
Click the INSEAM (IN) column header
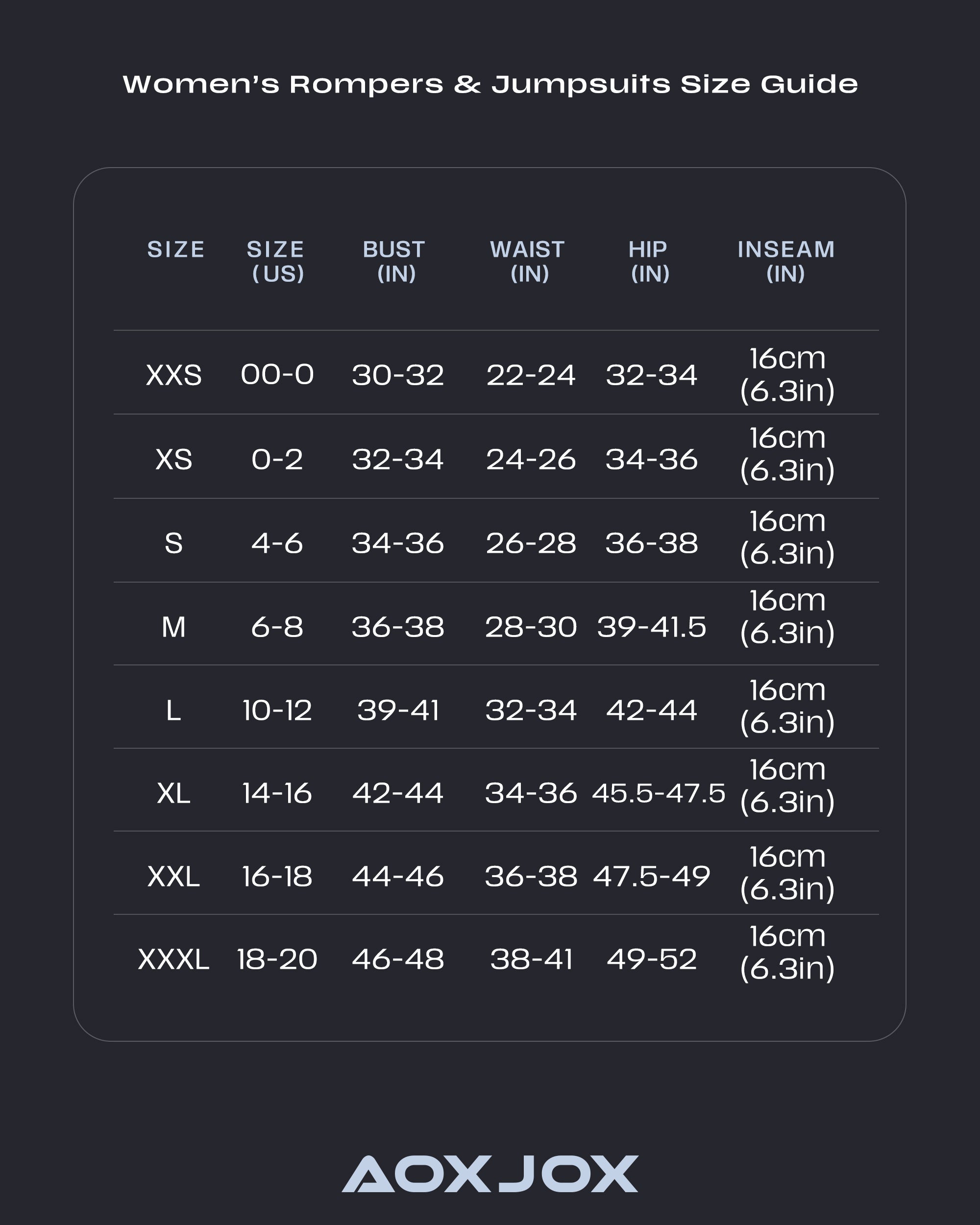(x=785, y=261)
